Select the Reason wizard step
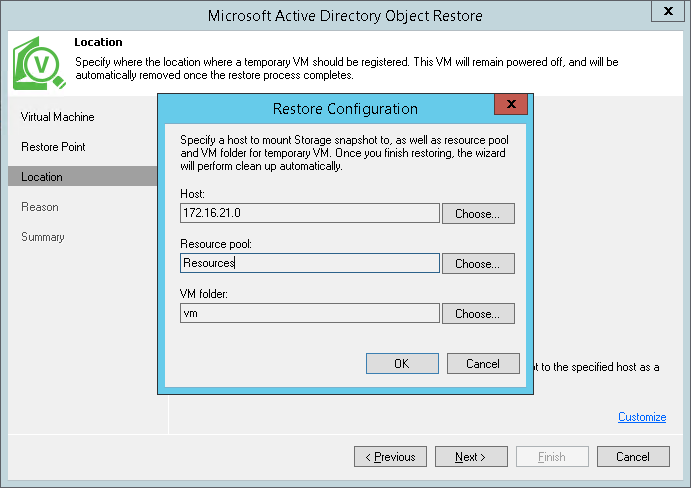Viewport: 691px width, 488px height. point(40,207)
